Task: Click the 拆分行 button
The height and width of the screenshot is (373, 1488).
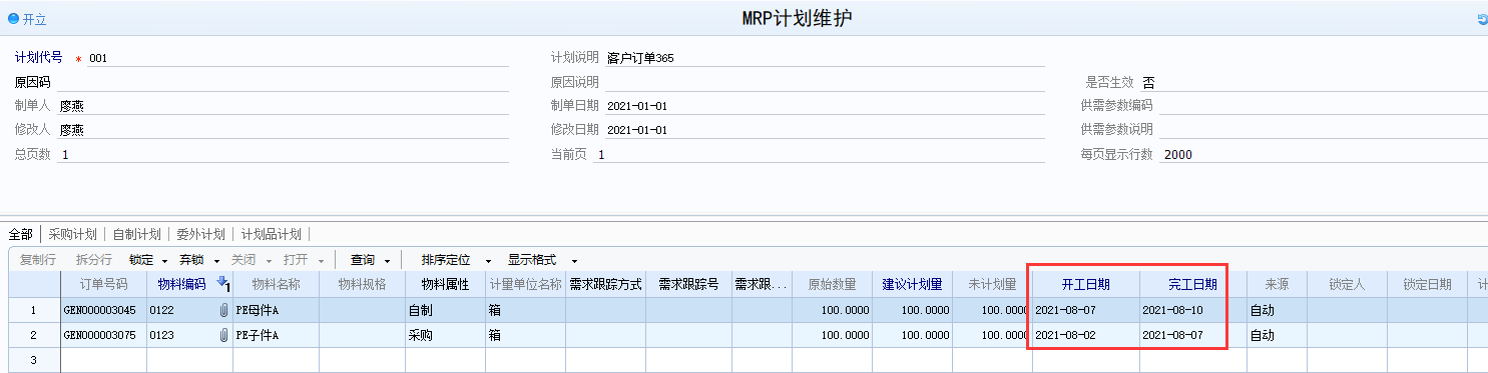Action: coord(94,259)
